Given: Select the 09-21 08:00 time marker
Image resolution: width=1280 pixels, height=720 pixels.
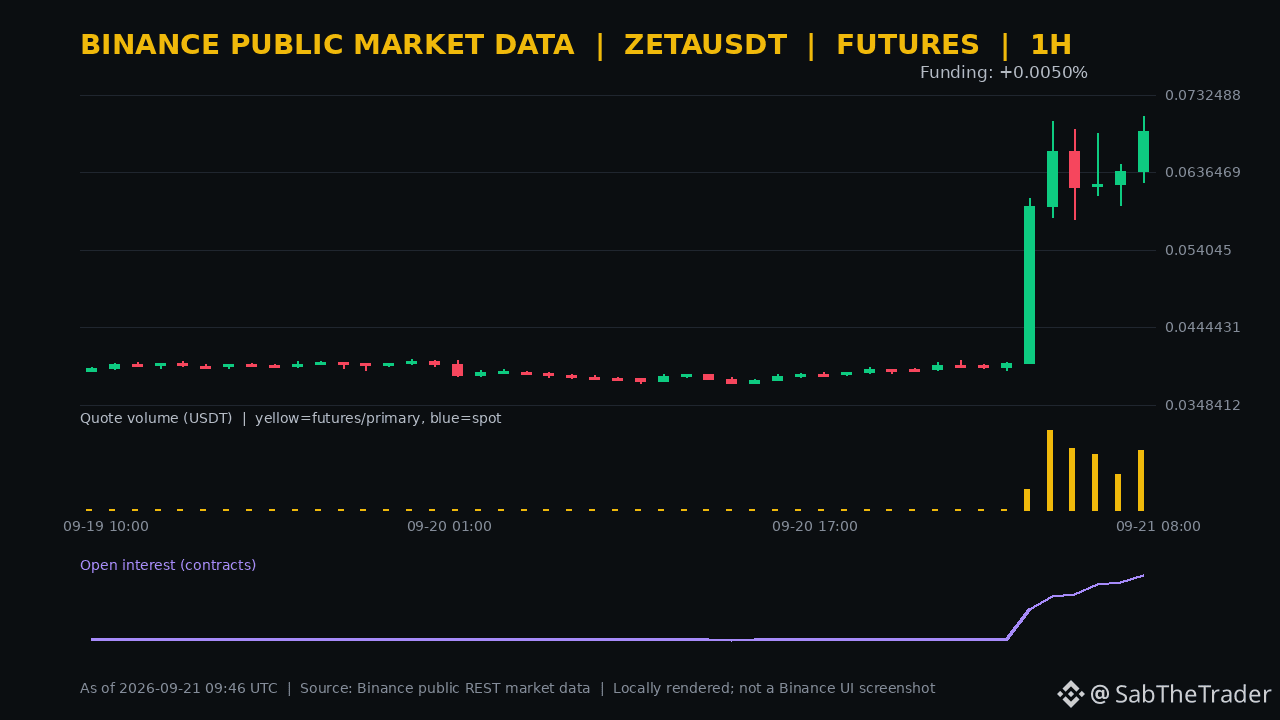Looking at the screenshot, I should (1158, 526).
